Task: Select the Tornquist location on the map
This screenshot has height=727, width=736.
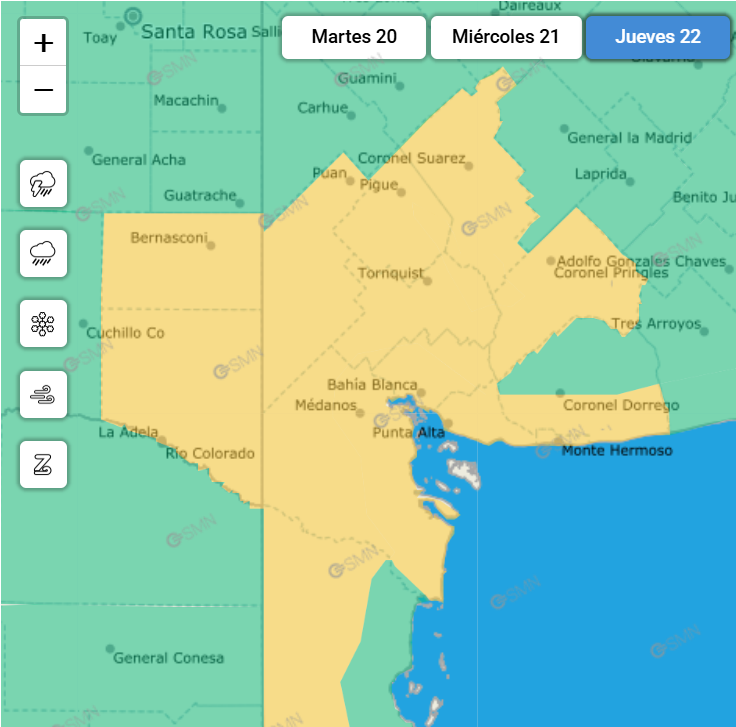Action: [427, 280]
